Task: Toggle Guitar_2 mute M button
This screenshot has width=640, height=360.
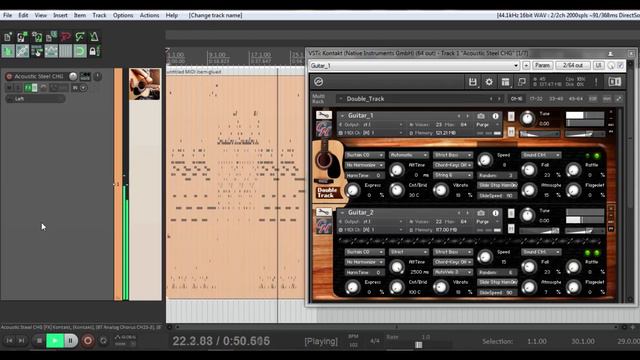Action: click(511, 229)
